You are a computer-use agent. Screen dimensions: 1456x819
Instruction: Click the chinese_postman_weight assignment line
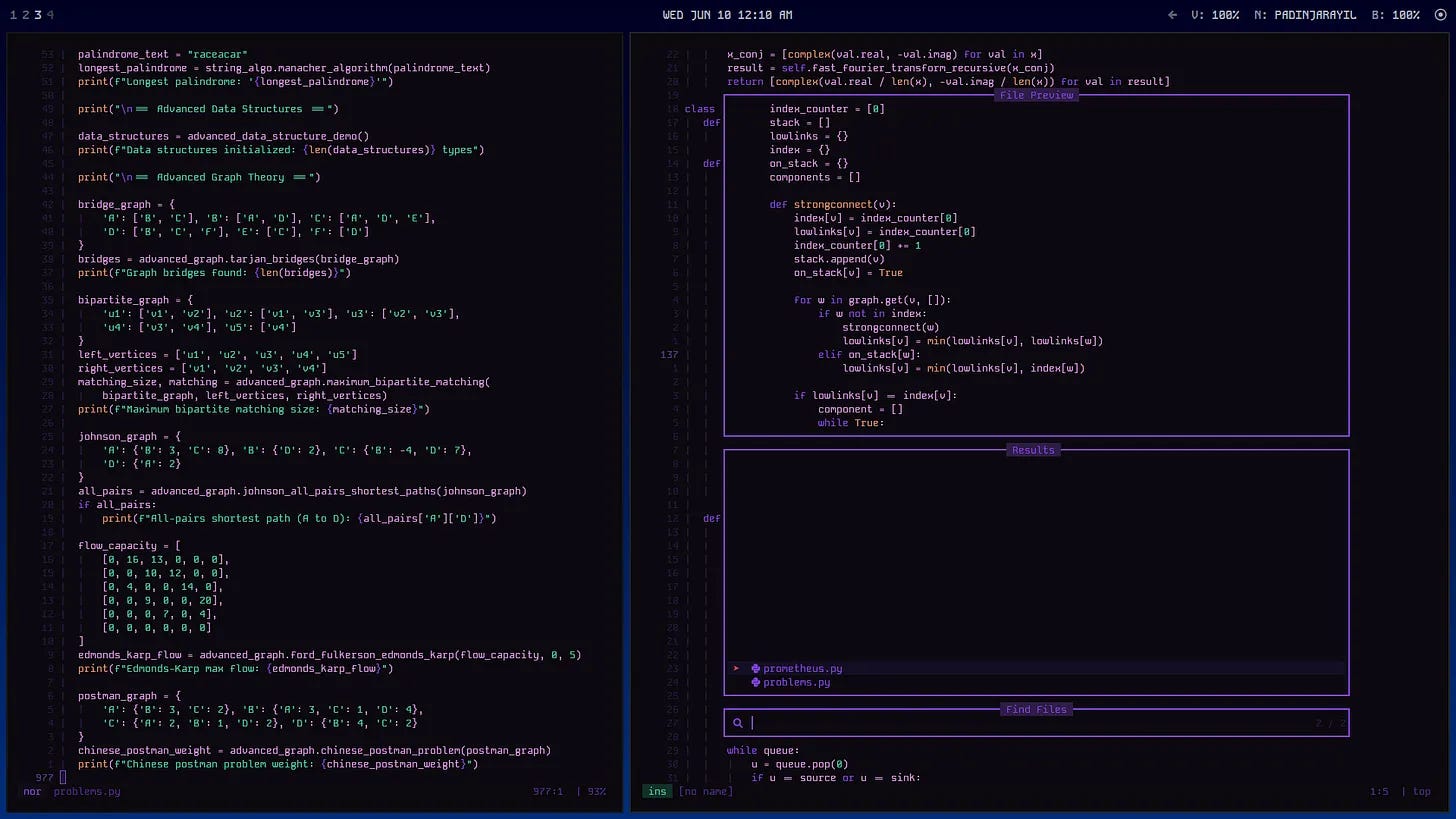point(314,751)
